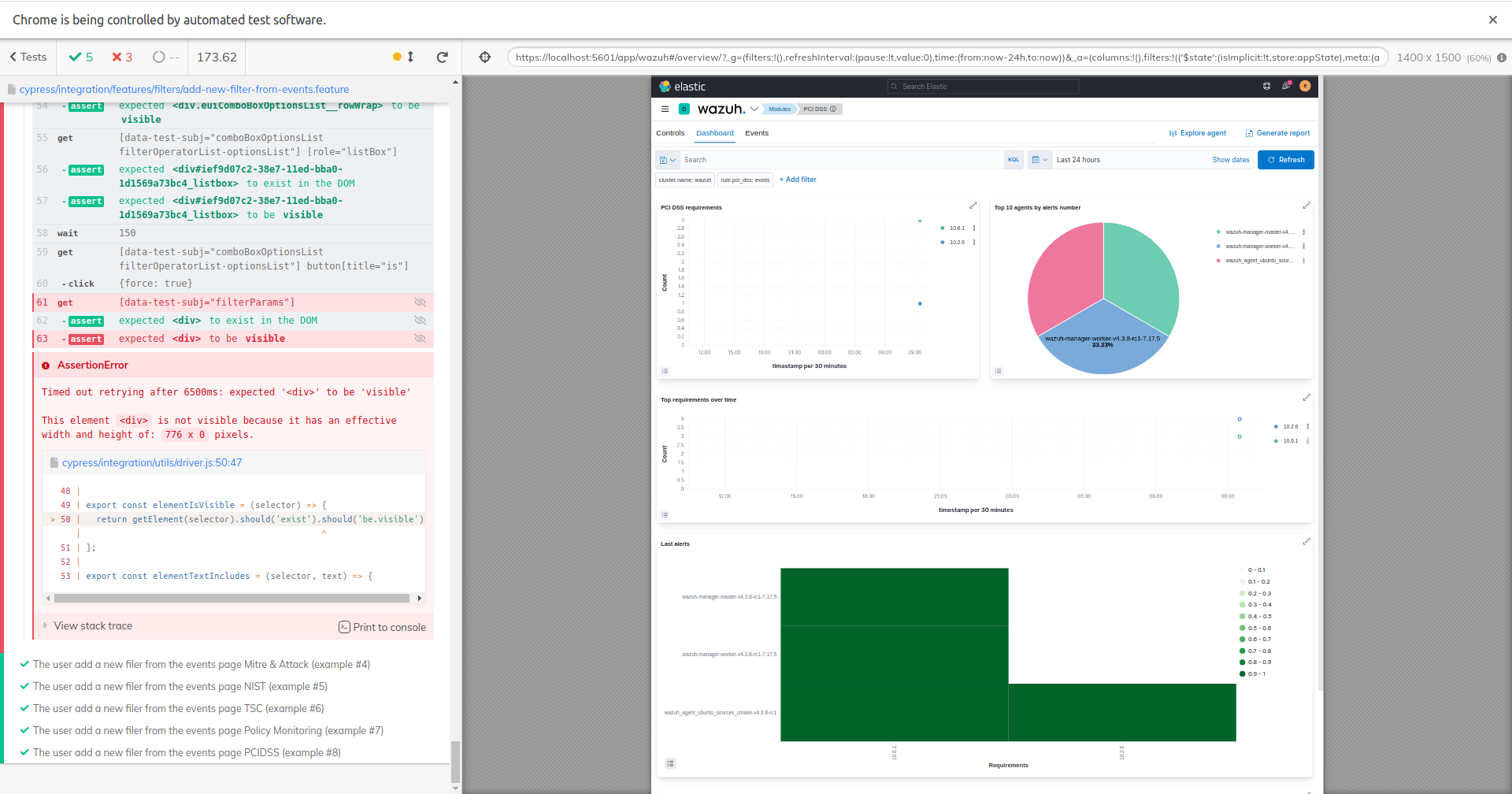This screenshot has width=1512, height=794.
Task: Open the wazuh breadcrumb dropdown chevron
Action: point(754,109)
